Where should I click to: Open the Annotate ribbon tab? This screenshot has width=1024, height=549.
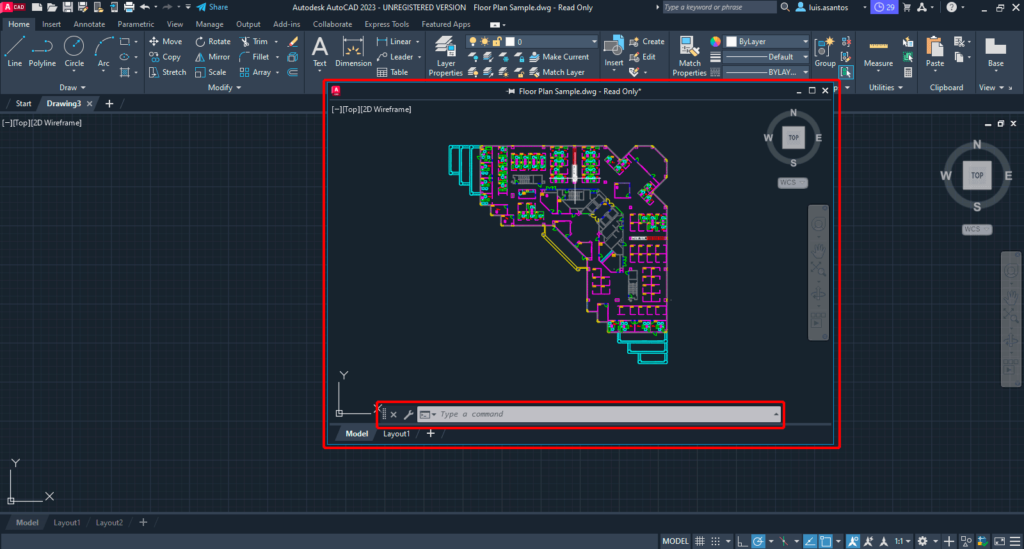pyautogui.click(x=89, y=24)
